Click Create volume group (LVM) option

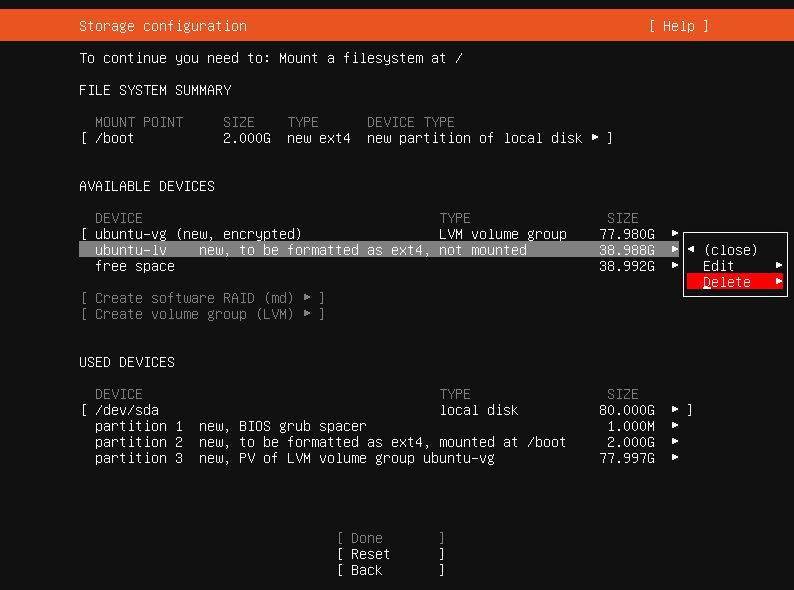(x=202, y=314)
